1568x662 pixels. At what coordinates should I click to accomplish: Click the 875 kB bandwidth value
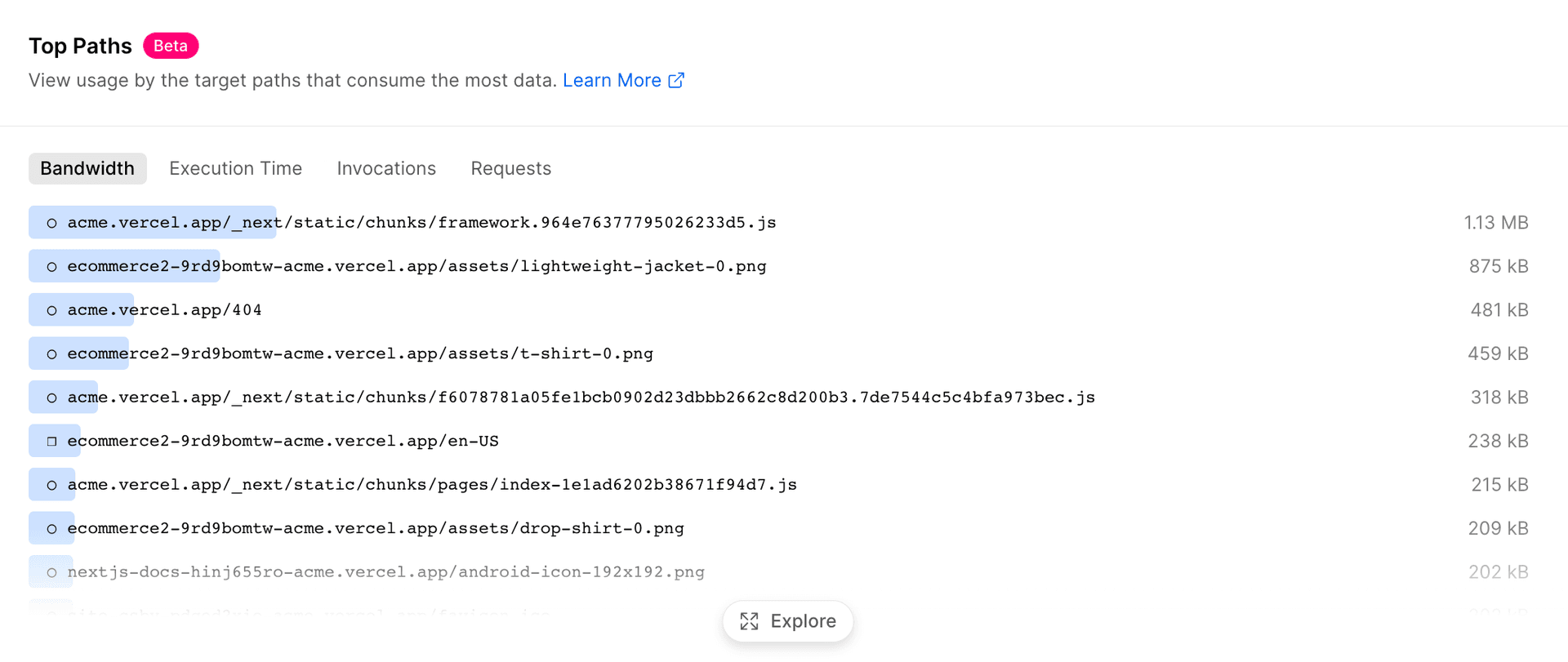[1498, 267]
